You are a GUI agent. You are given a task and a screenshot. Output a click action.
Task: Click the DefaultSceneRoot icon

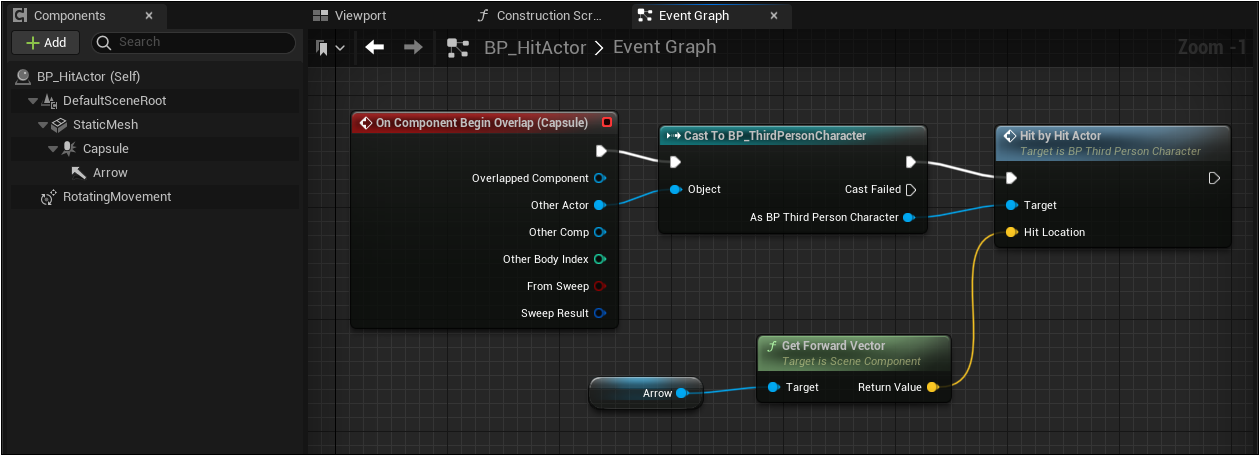click(x=49, y=101)
